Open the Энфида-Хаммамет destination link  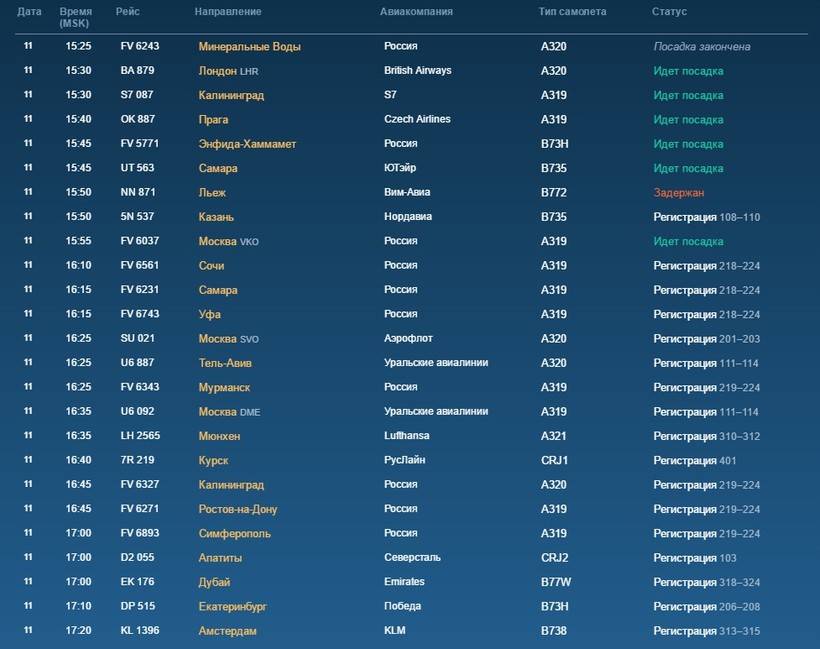coord(247,144)
